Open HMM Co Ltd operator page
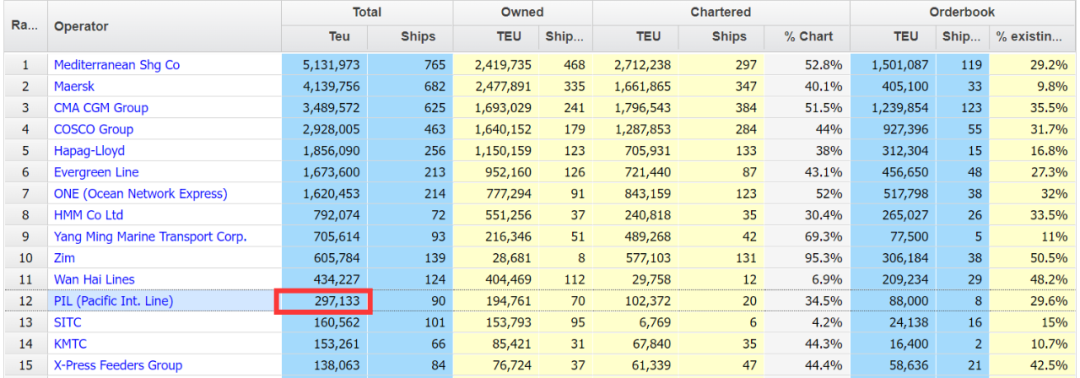The height and width of the screenshot is (378, 1080). coord(88,215)
